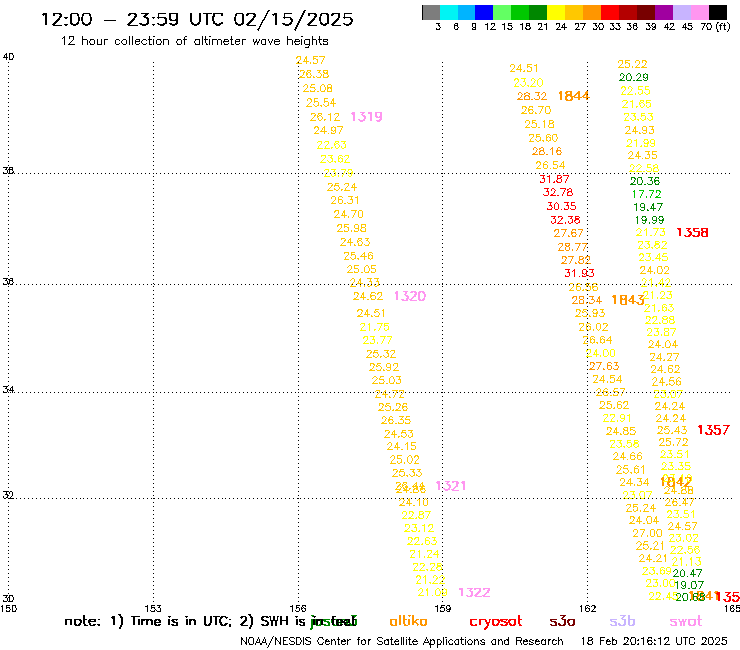This screenshot has width=740, height=650.
Task: Click the green wave height value 20.29
Action: click(634, 76)
